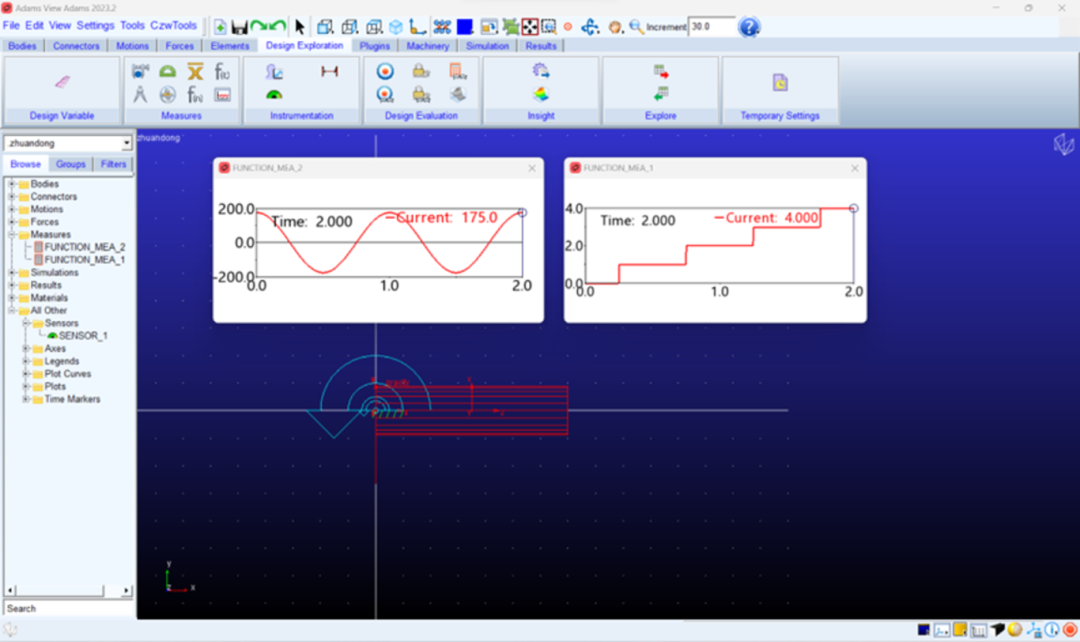Click the Design Variable pencil icon
1080x642 pixels.
coord(62,82)
